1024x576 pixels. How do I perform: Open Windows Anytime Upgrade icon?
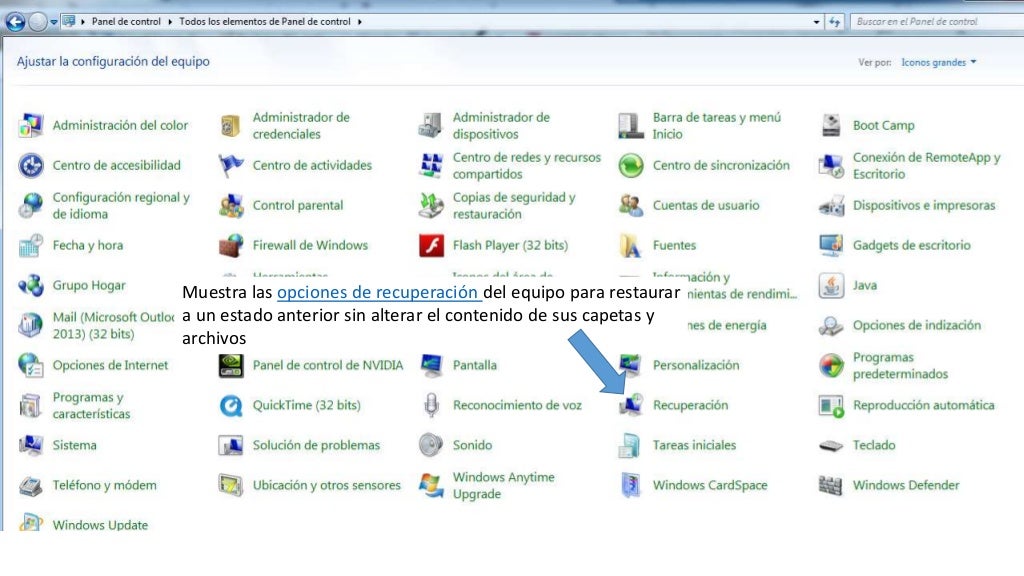tap(430, 485)
